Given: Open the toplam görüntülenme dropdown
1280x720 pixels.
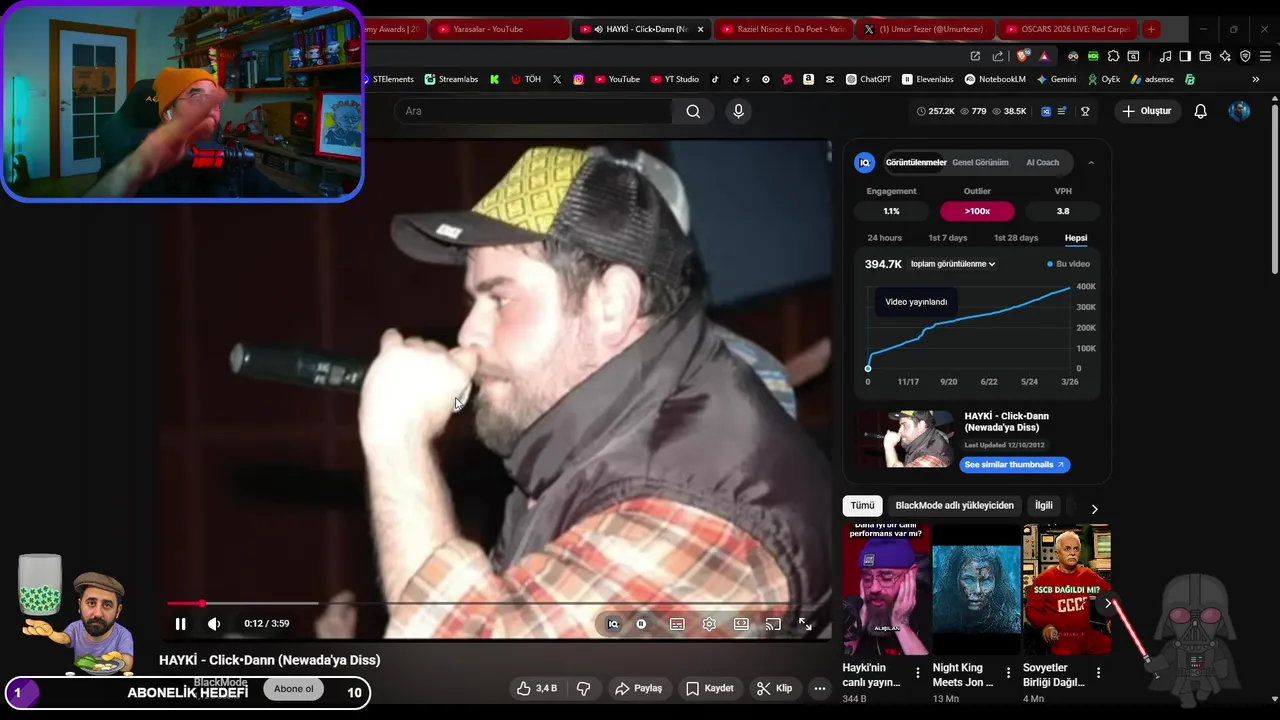Looking at the screenshot, I should 953,264.
